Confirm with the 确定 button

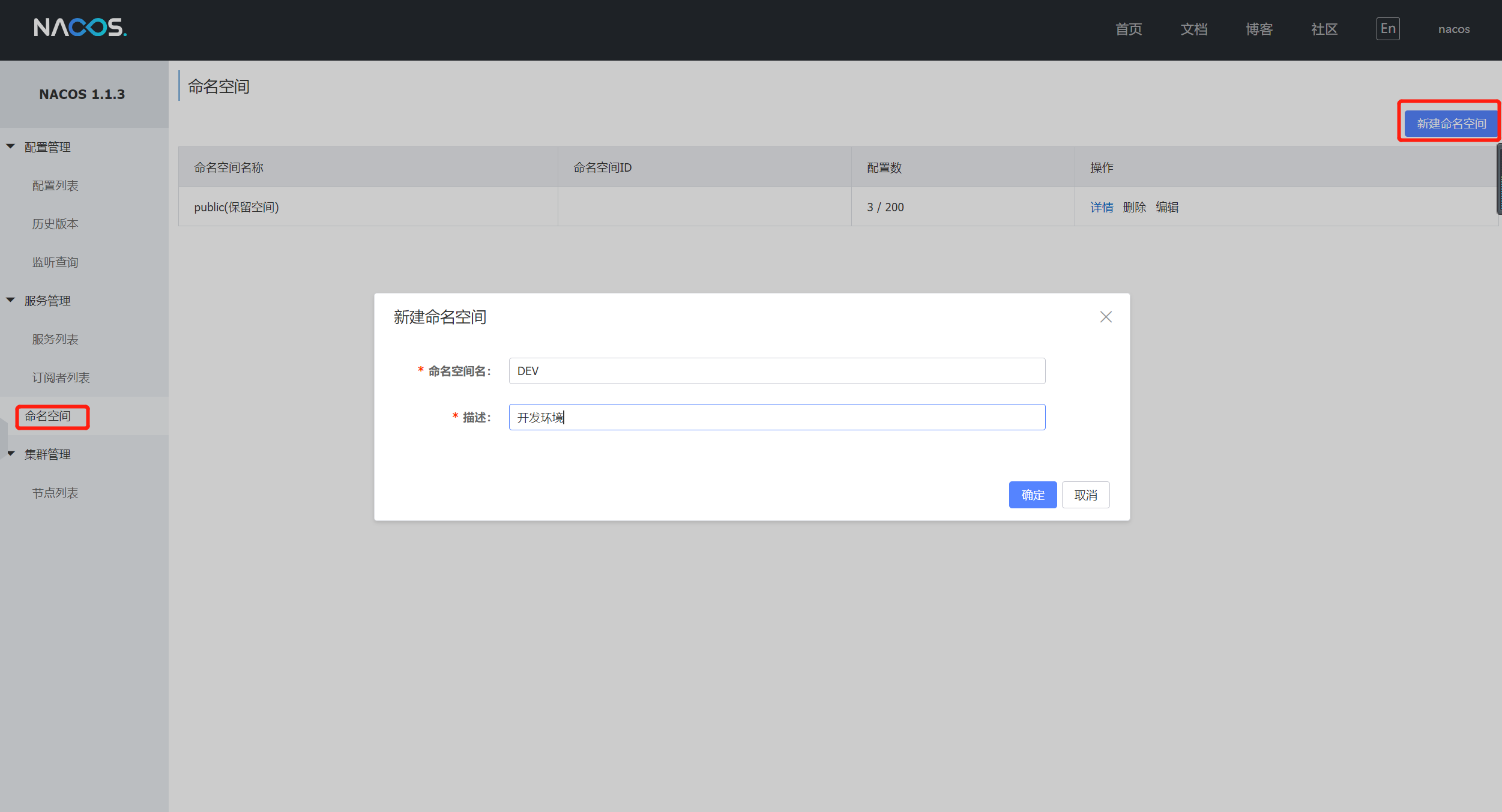[1033, 495]
